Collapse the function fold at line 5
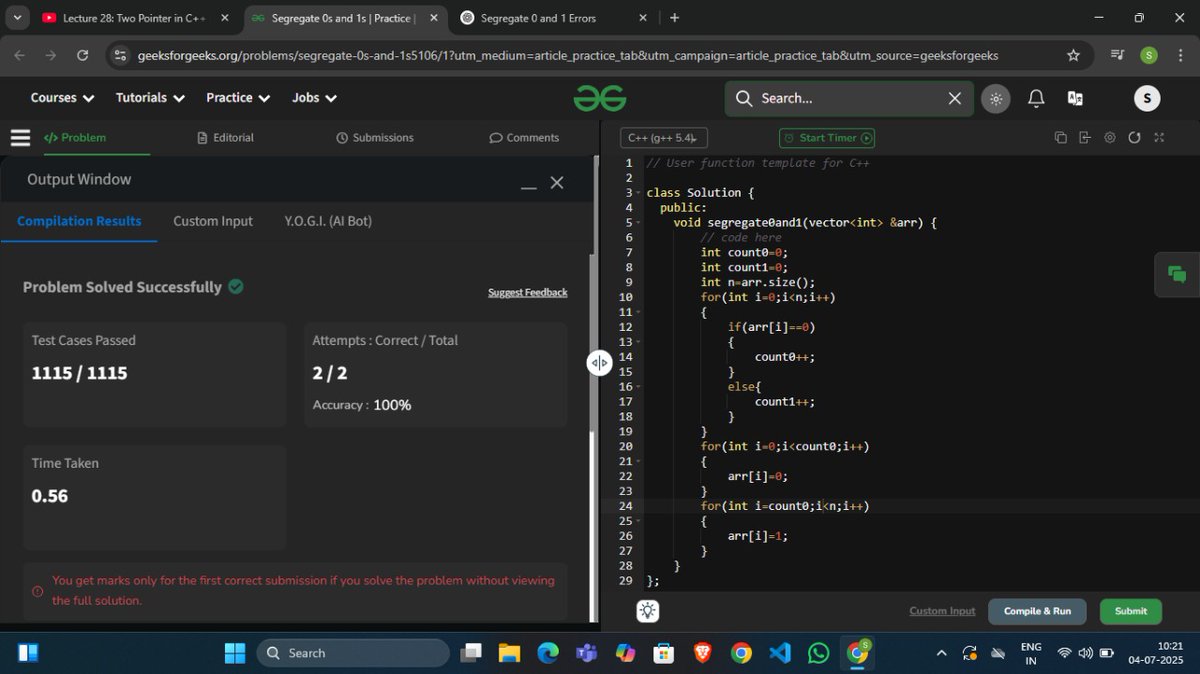This screenshot has width=1200, height=674. [636, 223]
